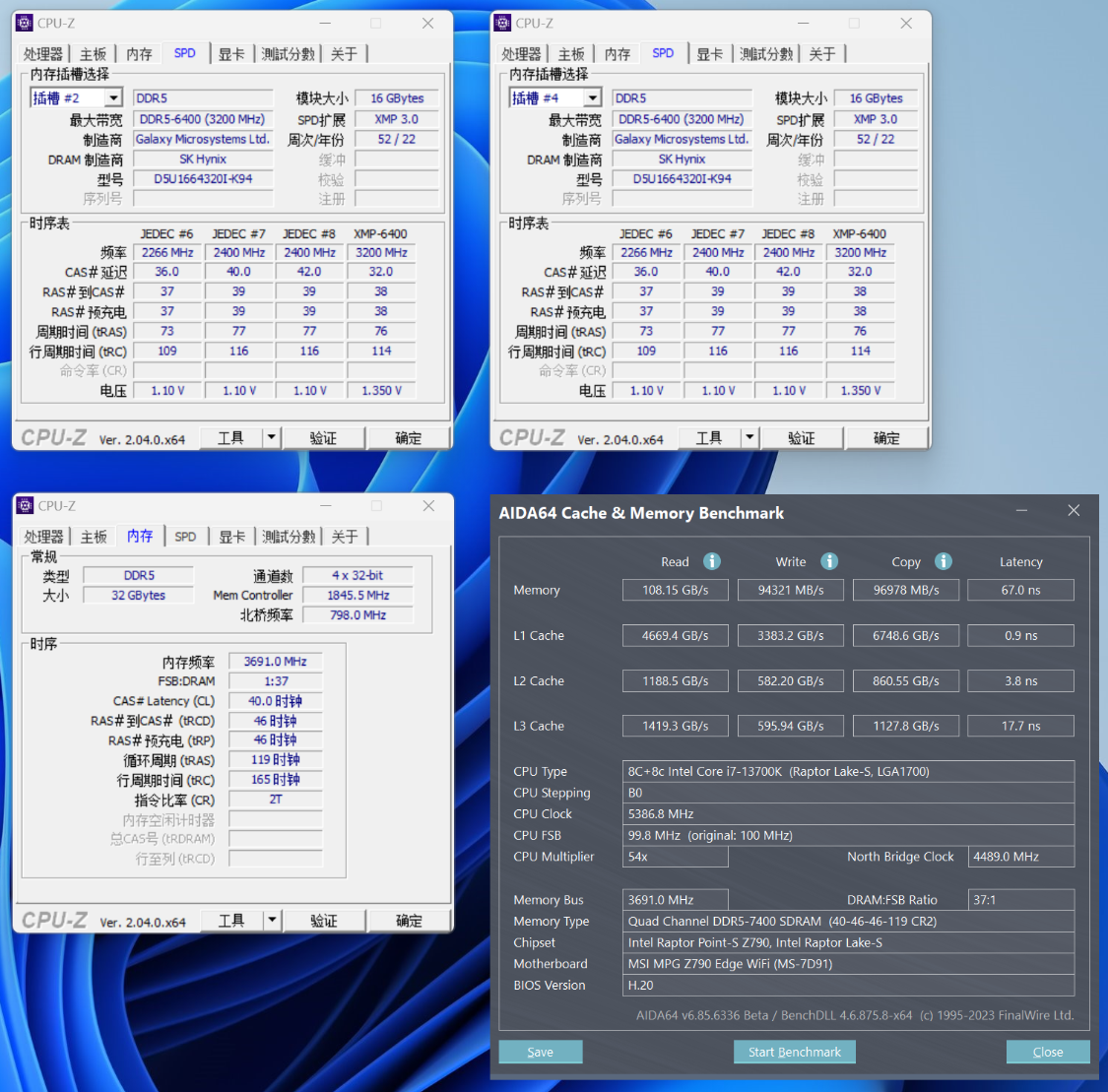Click Memory Write value 94321 MB/s
Viewport: 1108px width, 1092px height.
click(x=791, y=590)
